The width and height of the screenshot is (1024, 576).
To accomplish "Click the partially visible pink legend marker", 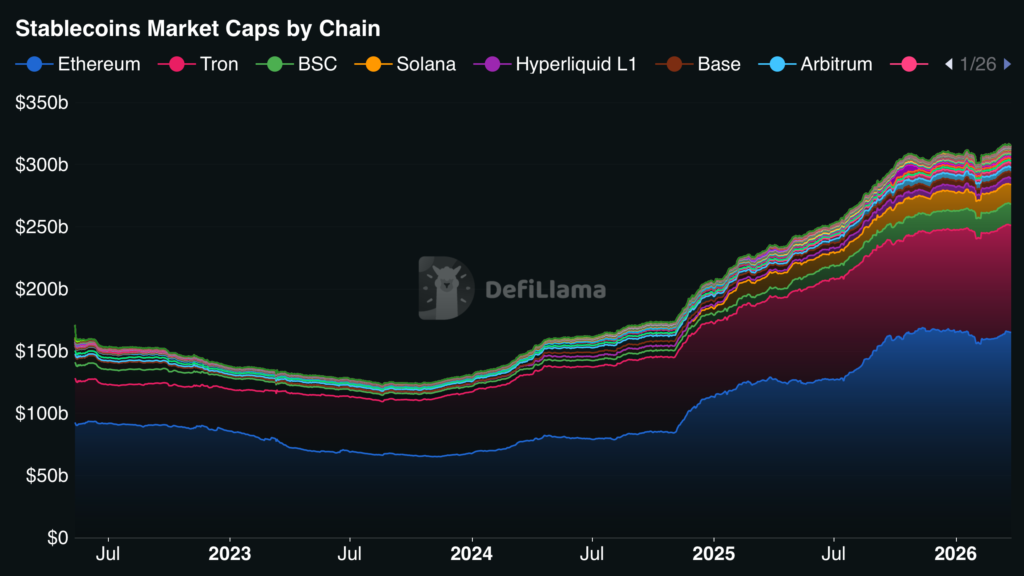I will 909,64.
